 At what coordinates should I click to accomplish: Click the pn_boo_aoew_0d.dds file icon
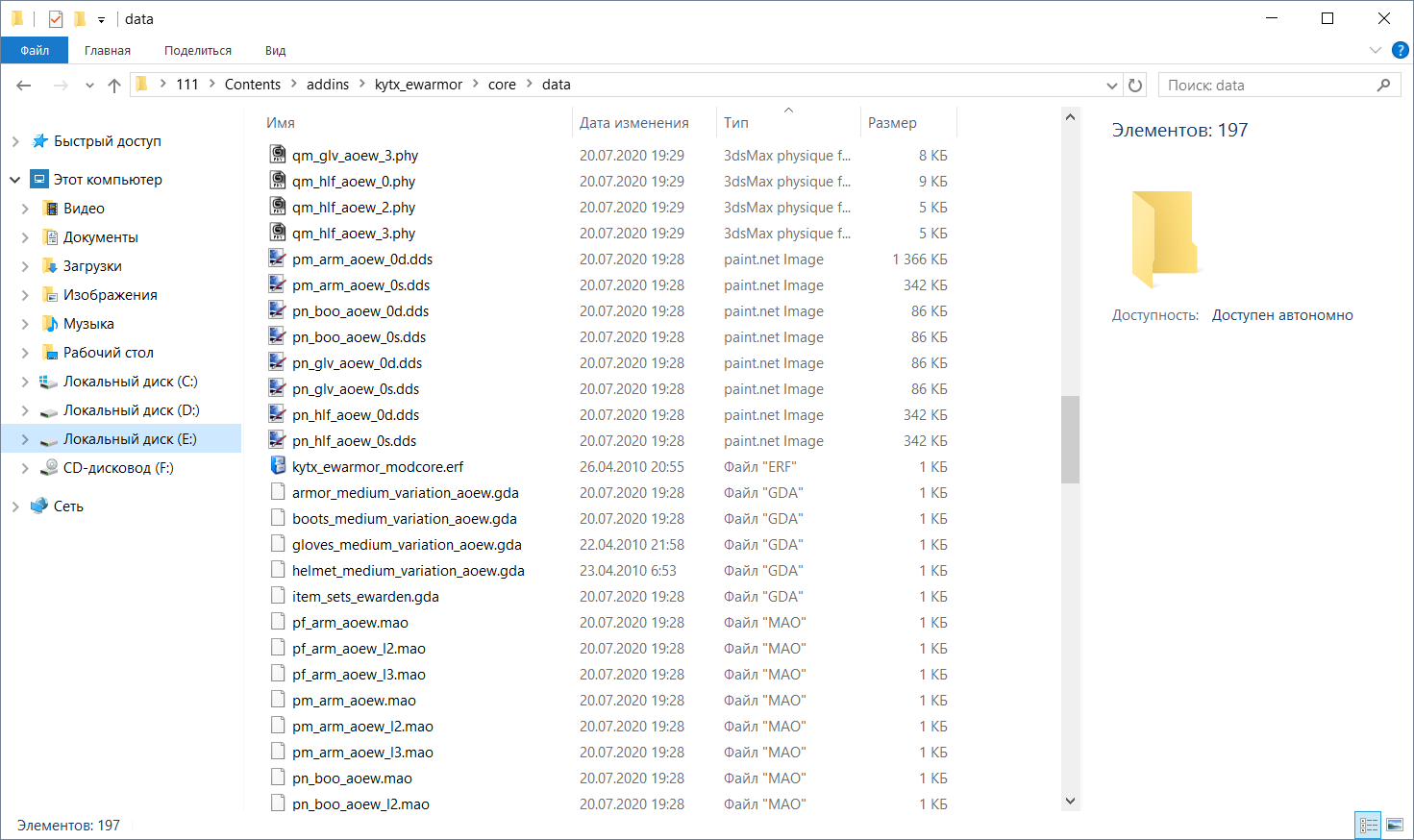[277, 310]
